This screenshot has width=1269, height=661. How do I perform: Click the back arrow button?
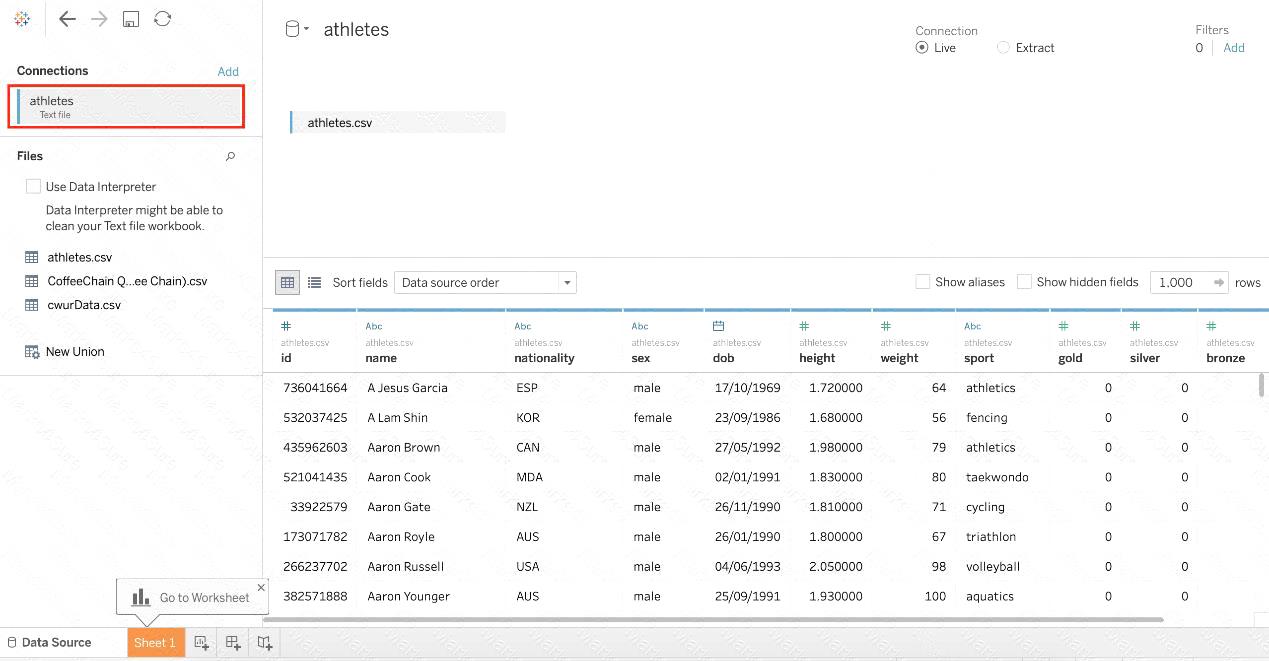67,19
